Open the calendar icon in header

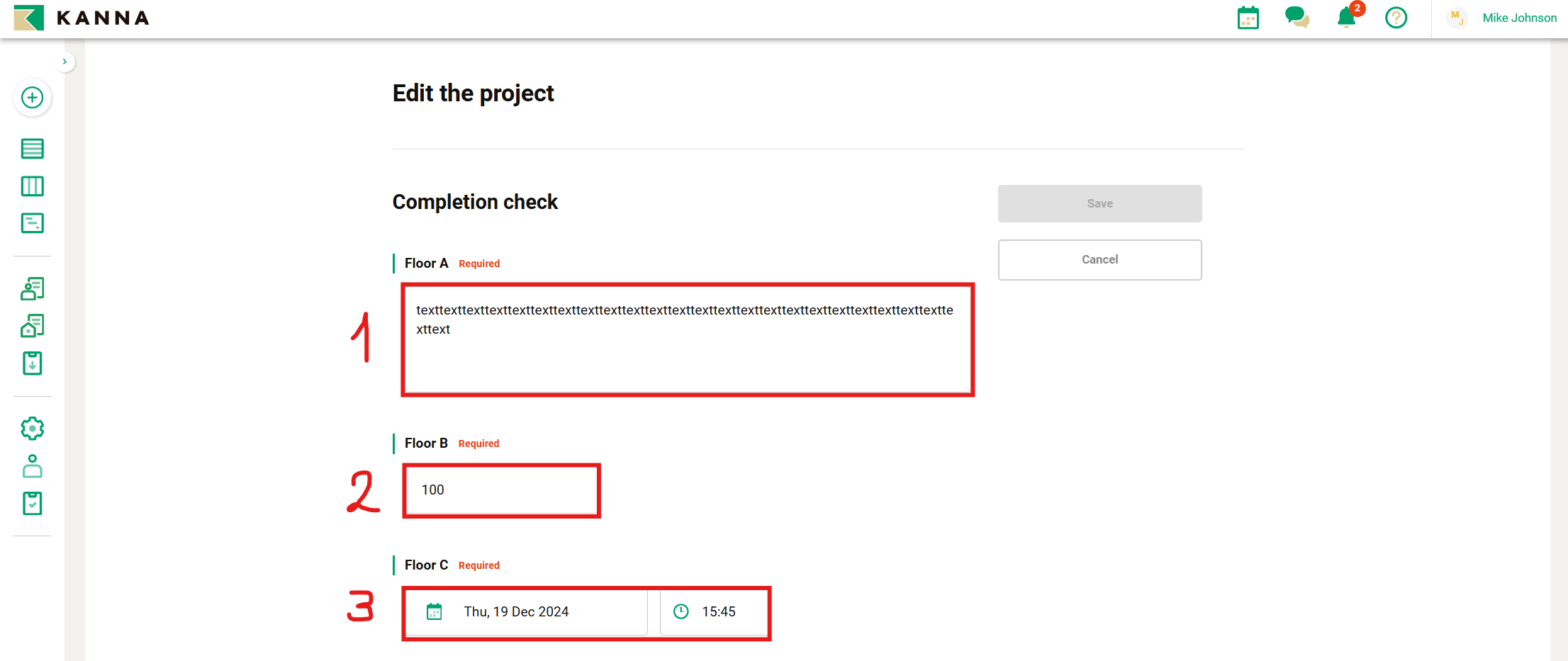pyautogui.click(x=1248, y=18)
